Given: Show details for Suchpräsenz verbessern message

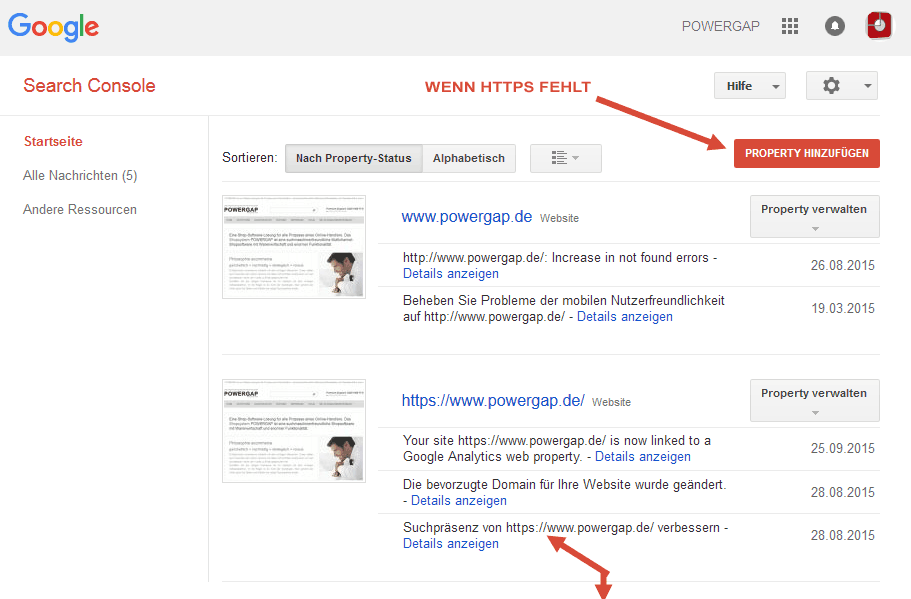Looking at the screenshot, I should pyautogui.click(x=451, y=543).
